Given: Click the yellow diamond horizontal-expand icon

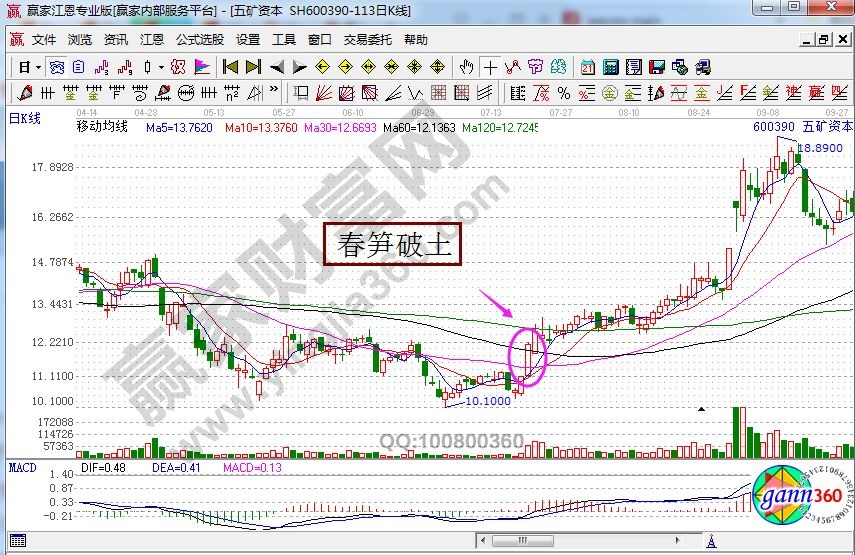Looking at the screenshot, I should pyautogui.click(x=369, y=67).
